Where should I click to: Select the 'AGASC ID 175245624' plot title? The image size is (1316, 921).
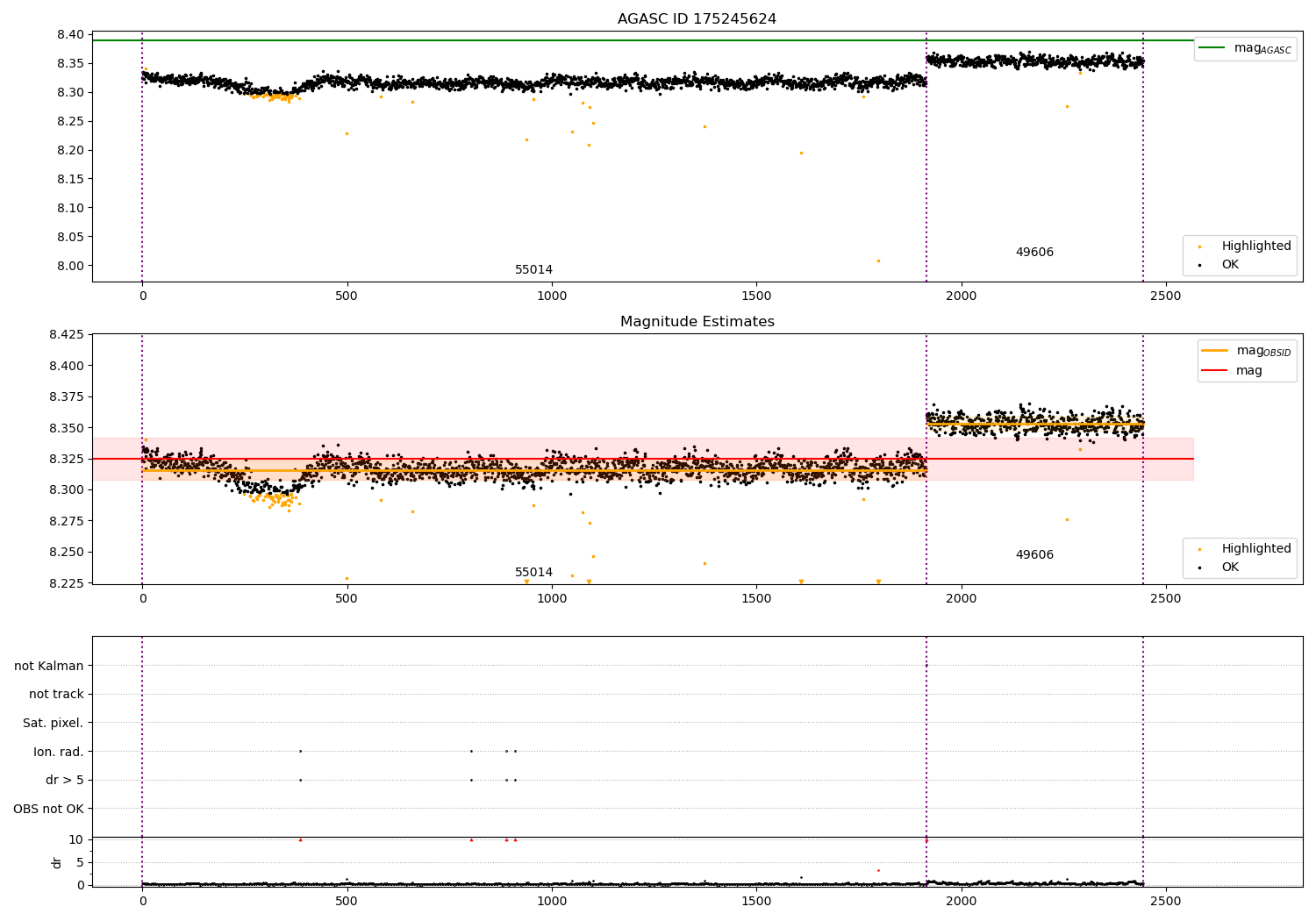coord(697,19)
